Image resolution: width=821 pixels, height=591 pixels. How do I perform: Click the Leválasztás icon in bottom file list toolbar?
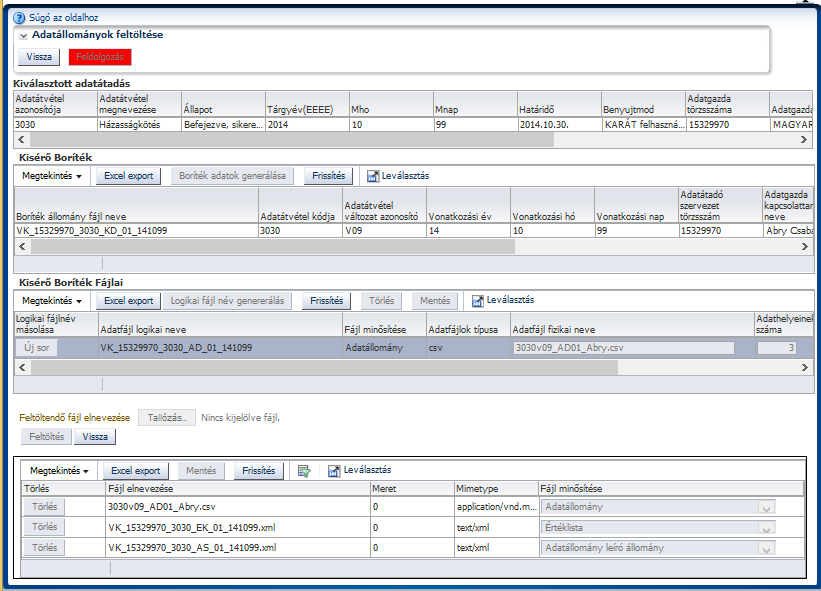(x=334, y=471)
